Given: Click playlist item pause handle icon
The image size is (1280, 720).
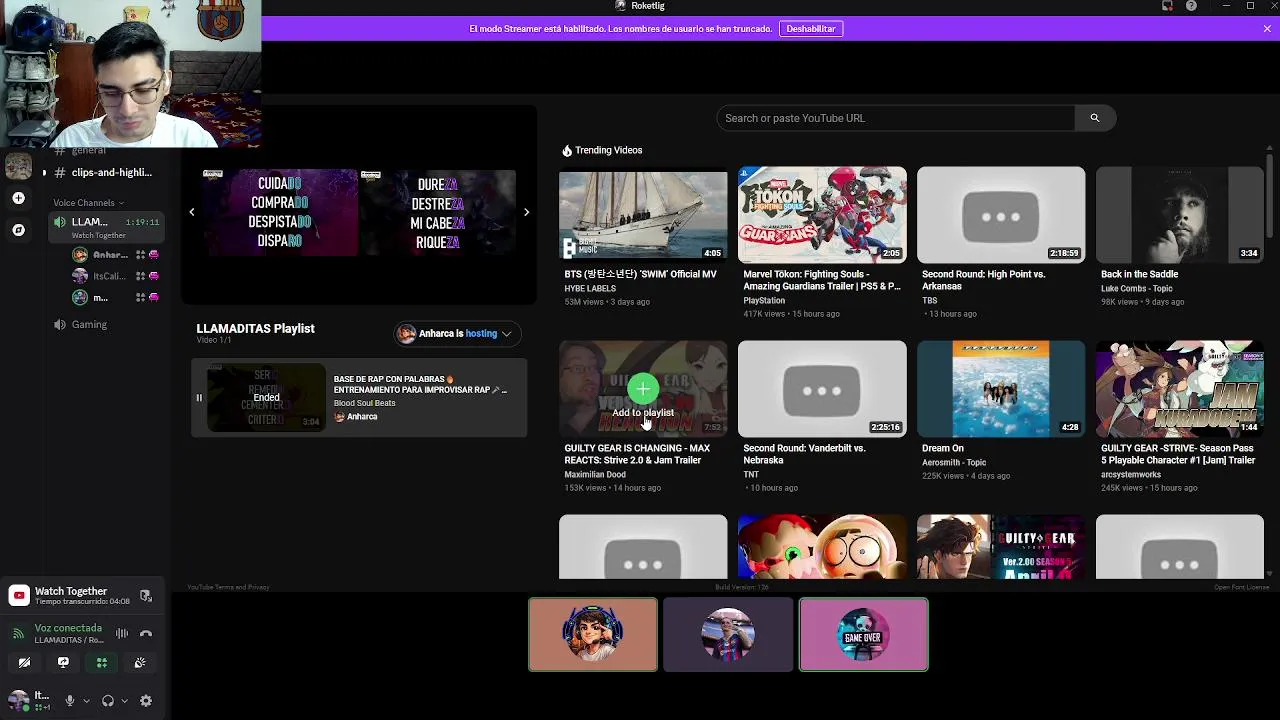Looking at the screenshot, I should click(199, 398).
